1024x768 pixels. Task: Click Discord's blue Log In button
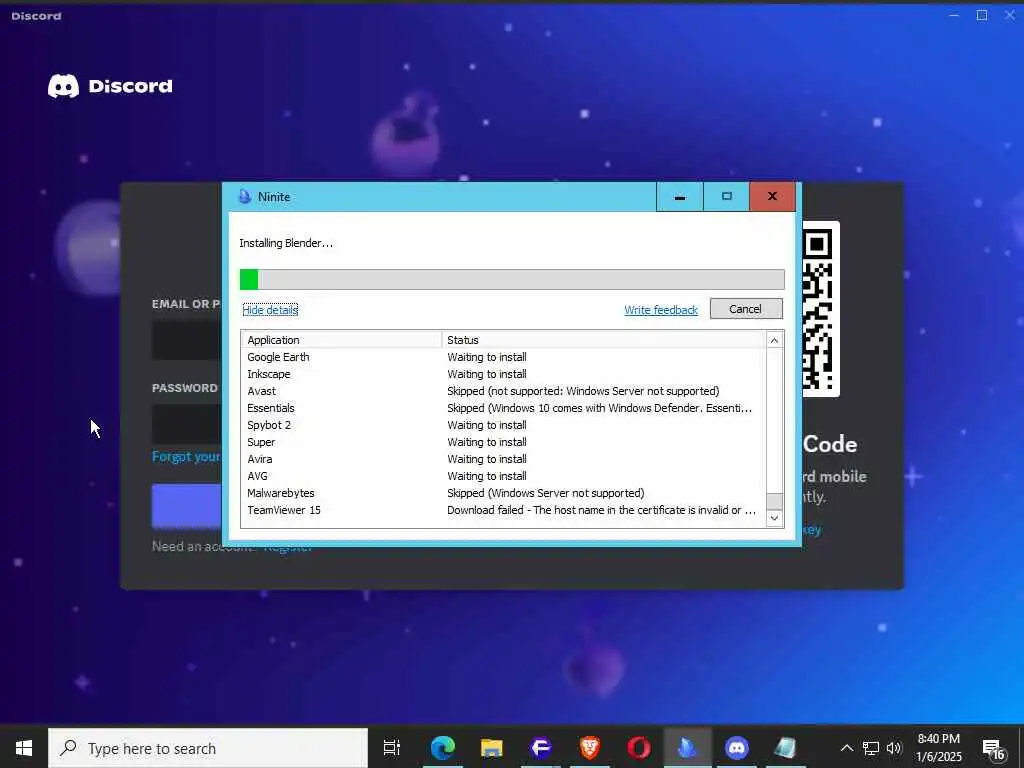(x=187, y=505)
